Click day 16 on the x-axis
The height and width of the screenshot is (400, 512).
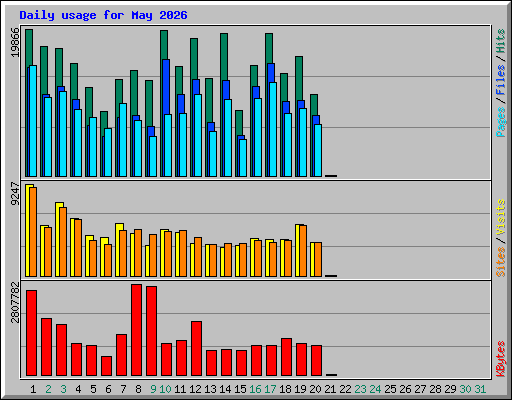255,389
